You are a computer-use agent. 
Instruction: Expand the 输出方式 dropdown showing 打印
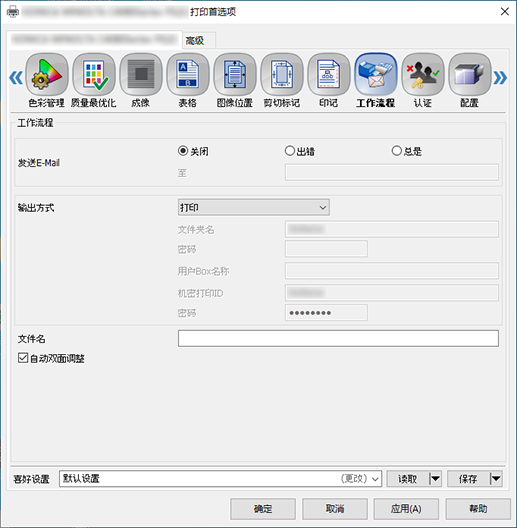pos(254,207)
